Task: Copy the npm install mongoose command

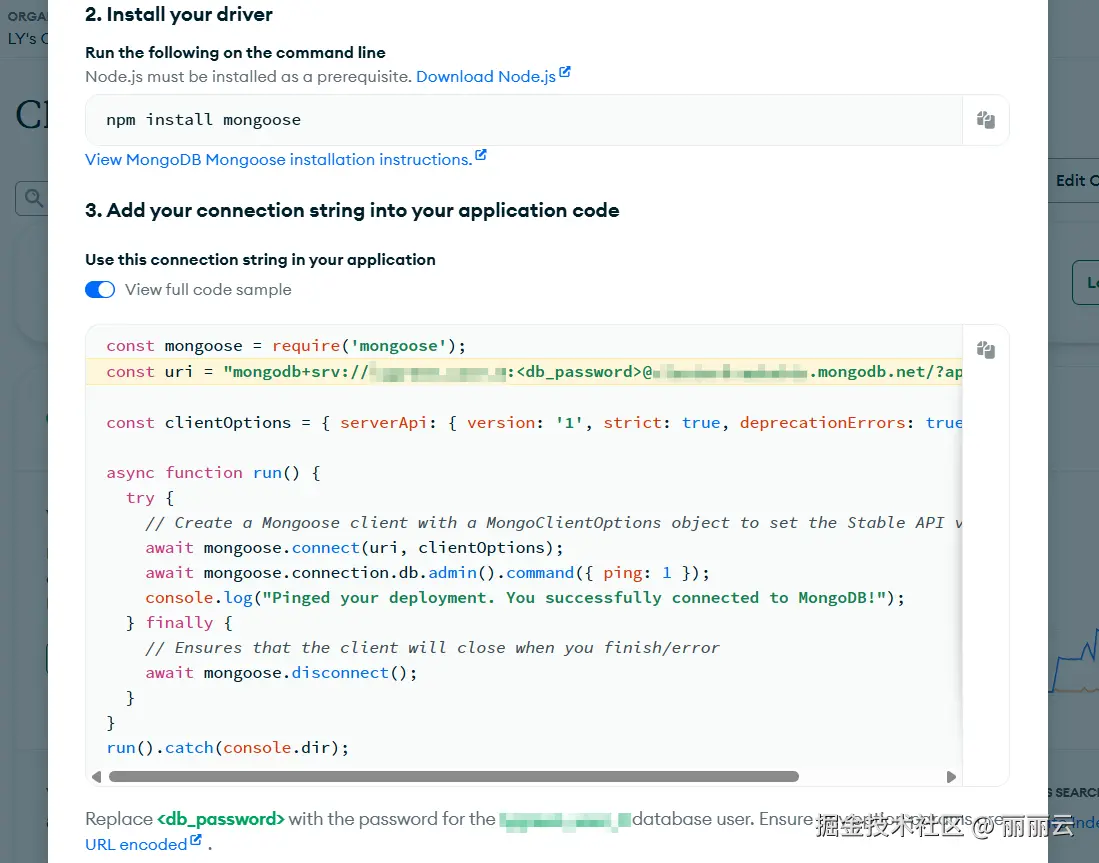Action: pos(985,120)
